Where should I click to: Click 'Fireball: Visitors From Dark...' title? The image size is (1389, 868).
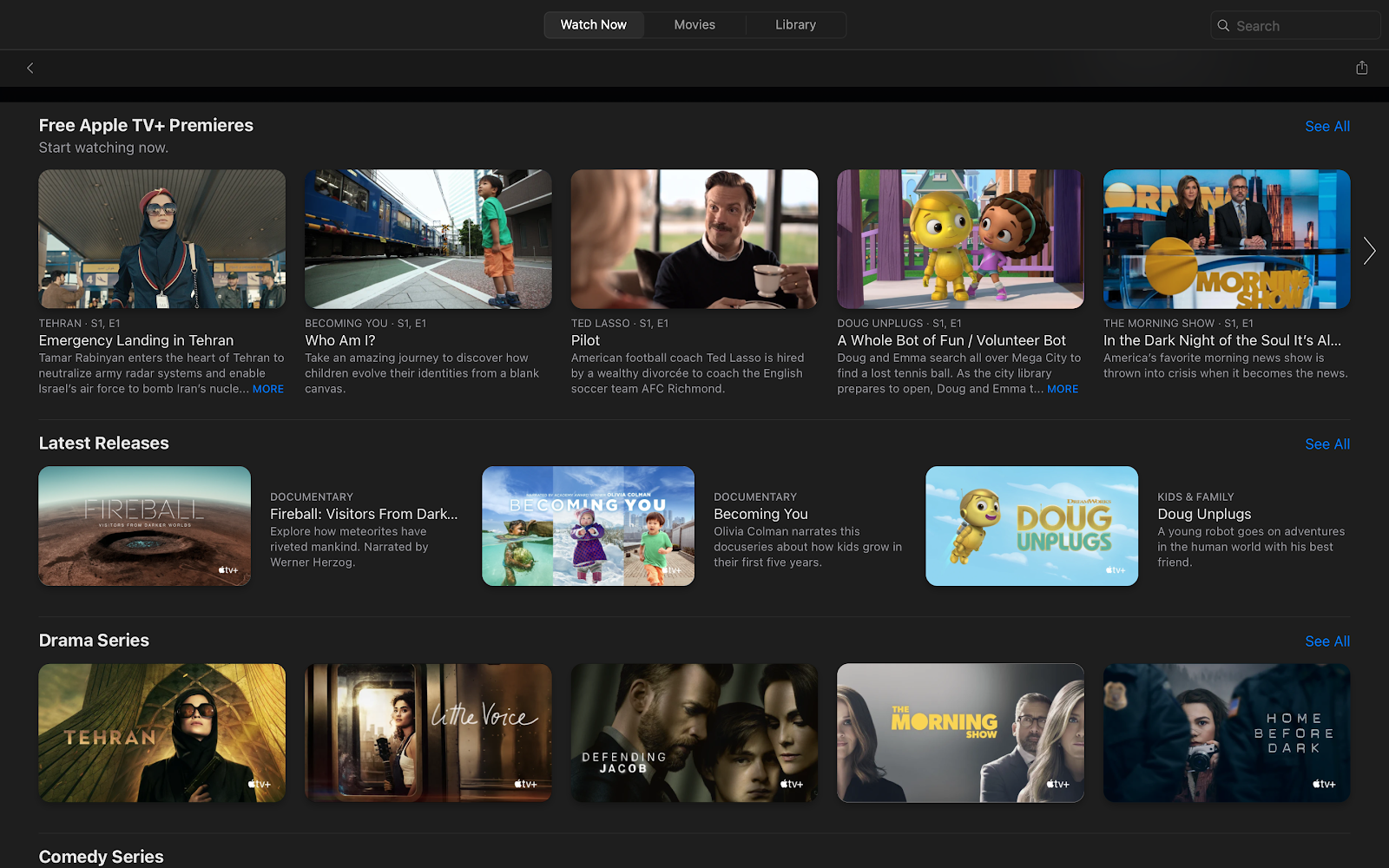point(364,514)
